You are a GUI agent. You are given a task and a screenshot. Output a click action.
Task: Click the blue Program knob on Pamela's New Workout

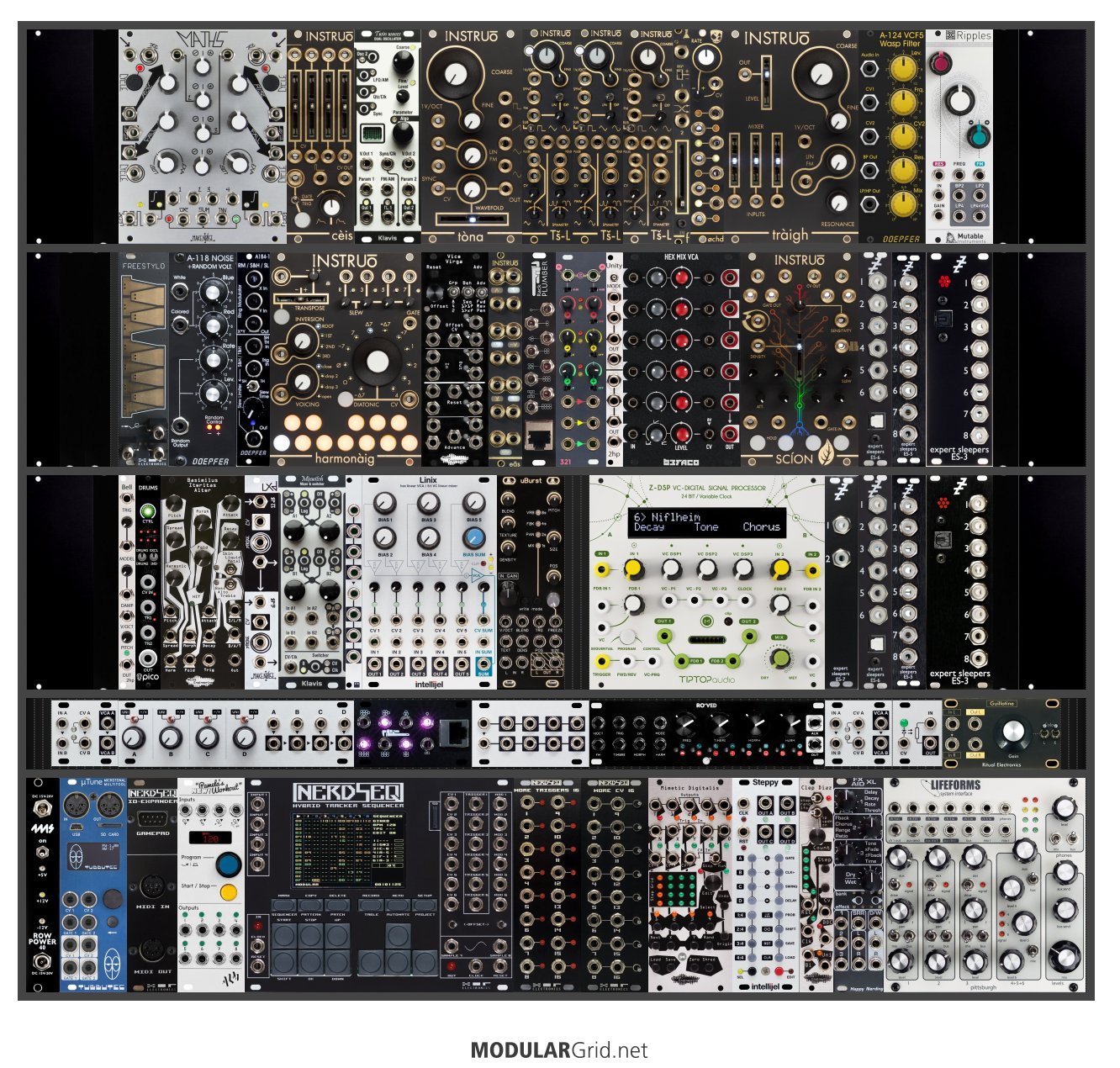(227, 864)
